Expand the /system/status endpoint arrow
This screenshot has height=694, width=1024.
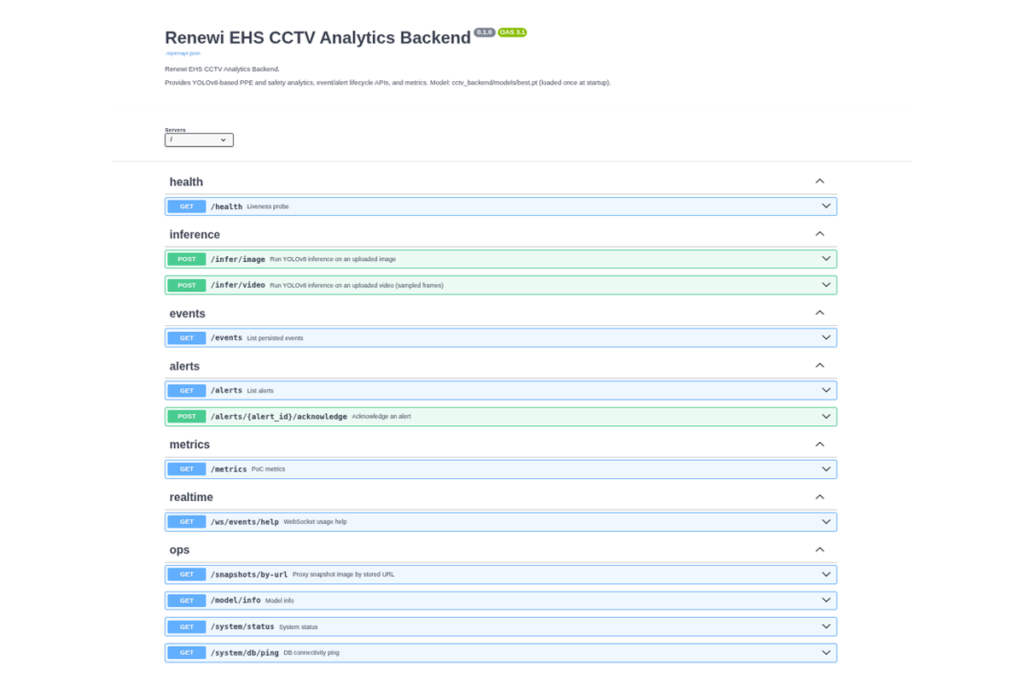click(x=826, y=627)
